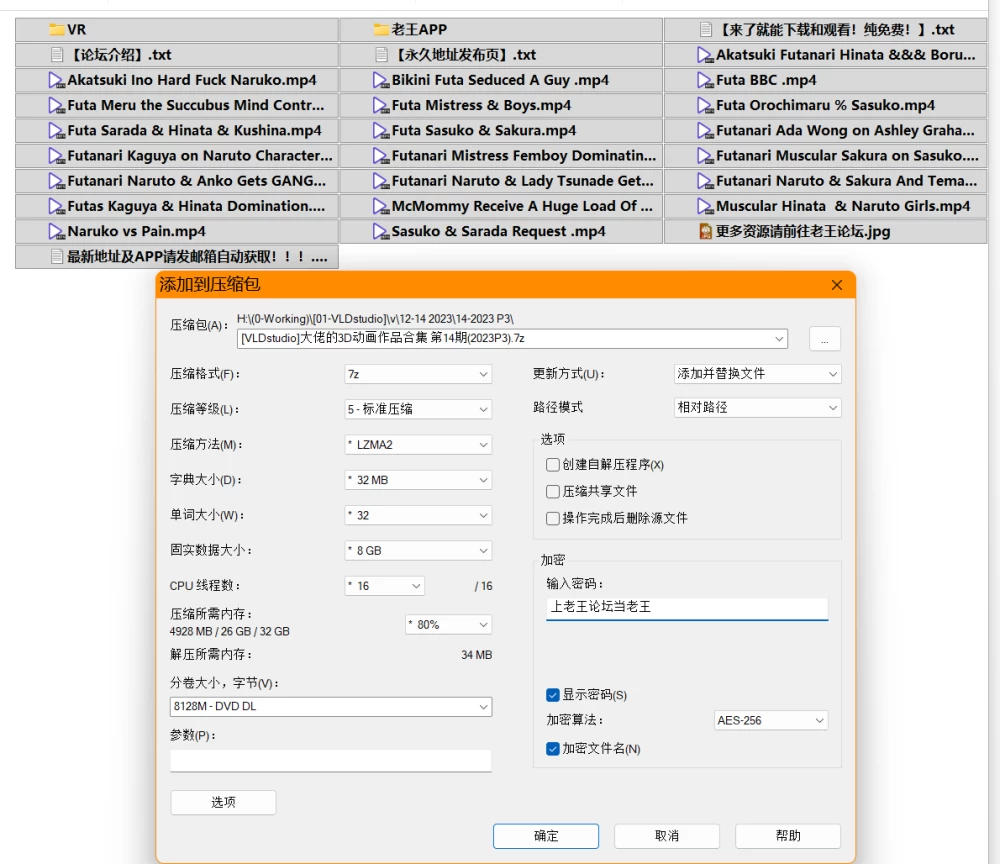Open the 路径模式 相对路径 dropdown
The height and width of the screenshot is (864, 1000).
tap(758, 407)
